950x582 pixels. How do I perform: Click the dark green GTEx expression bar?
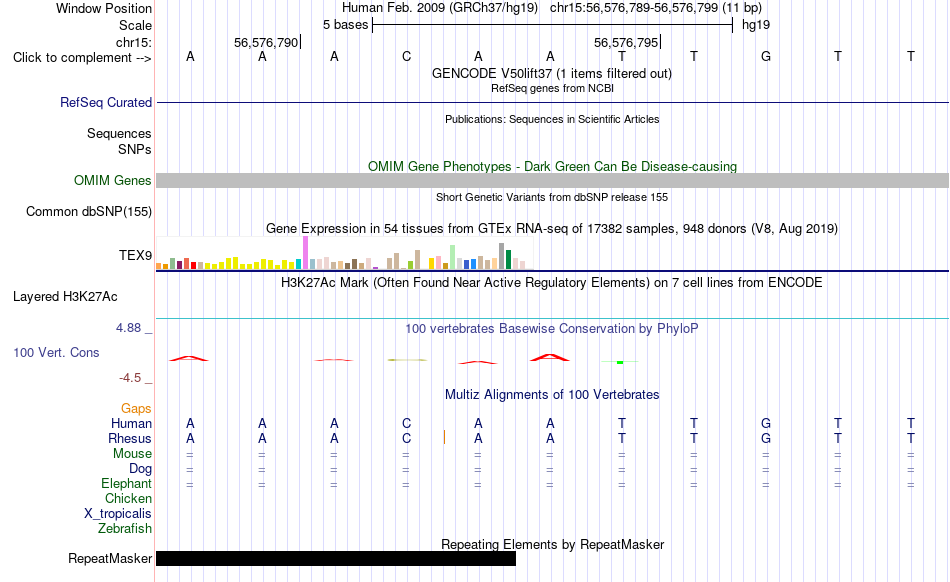click(x=508, y=259)
